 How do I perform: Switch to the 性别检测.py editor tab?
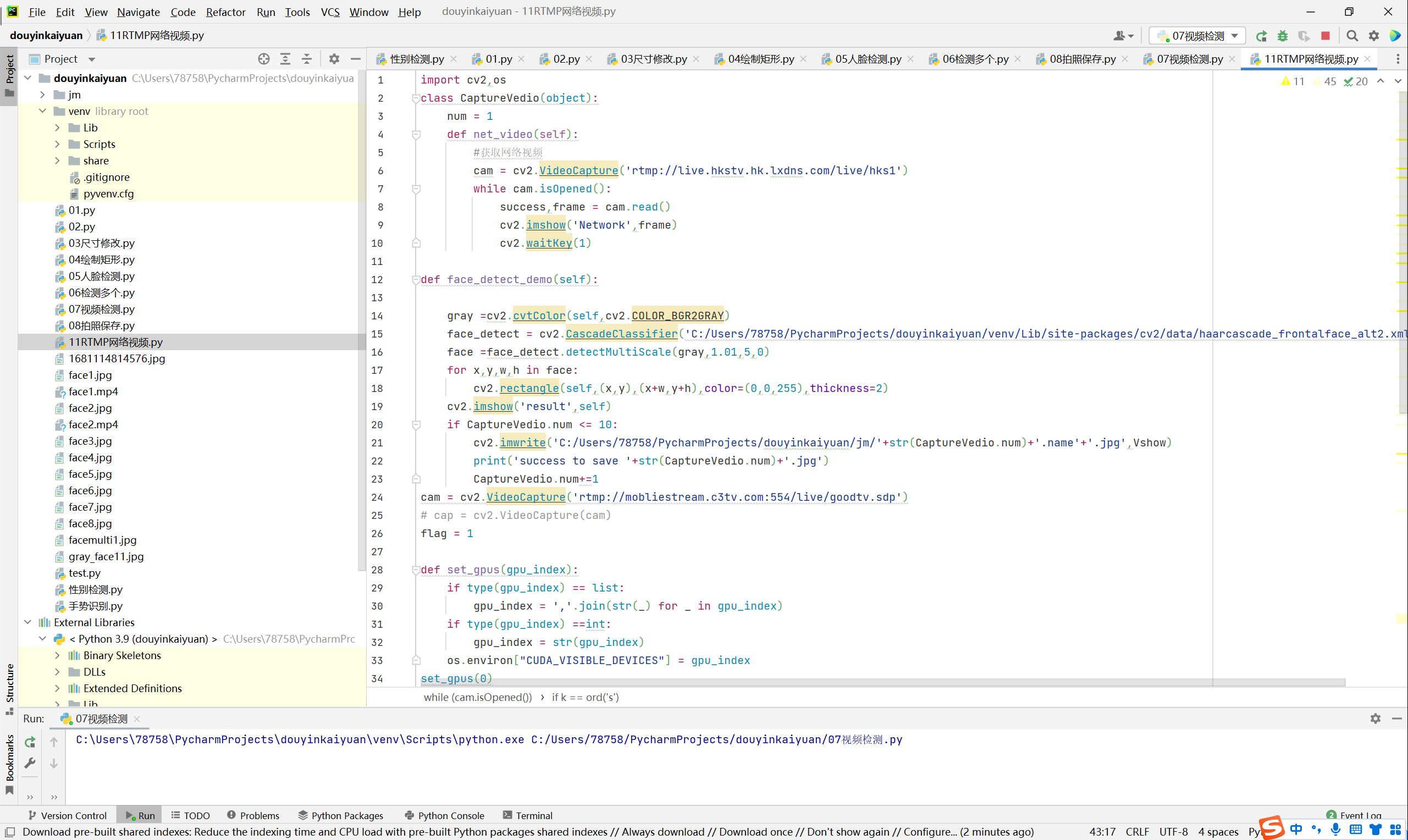(416, 59)
